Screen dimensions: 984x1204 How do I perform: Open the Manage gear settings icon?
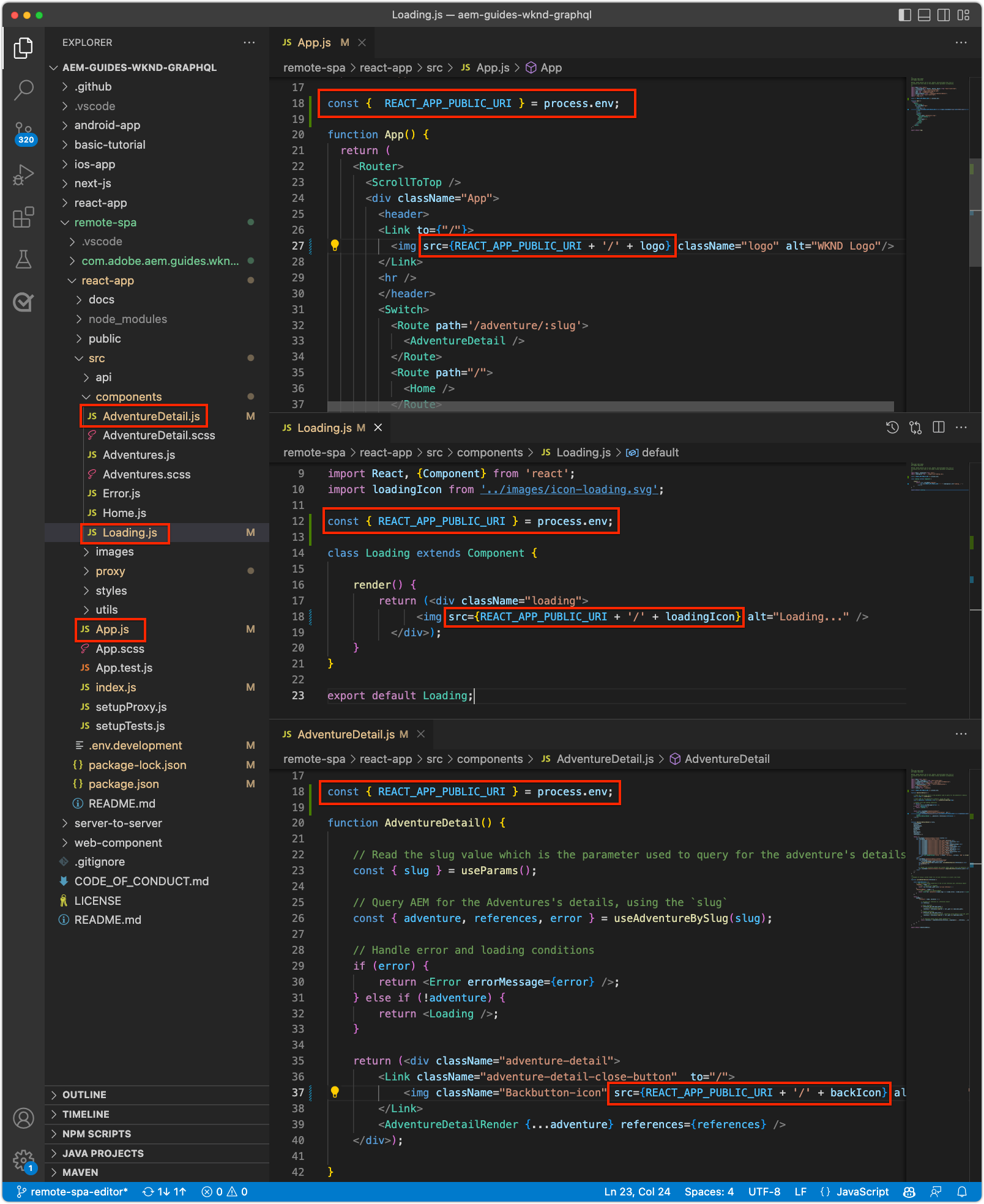(23, 1159)
